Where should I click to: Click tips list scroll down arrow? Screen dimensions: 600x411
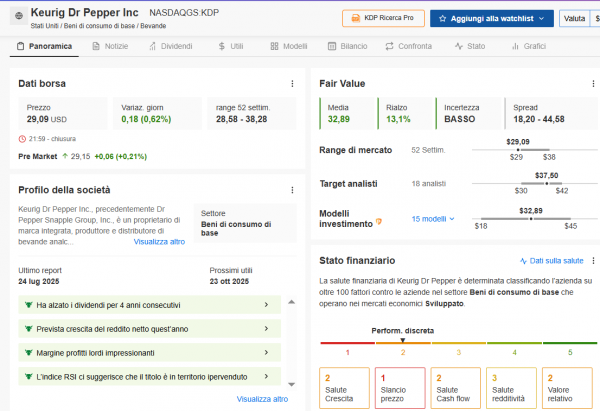(x=292, y=385)
